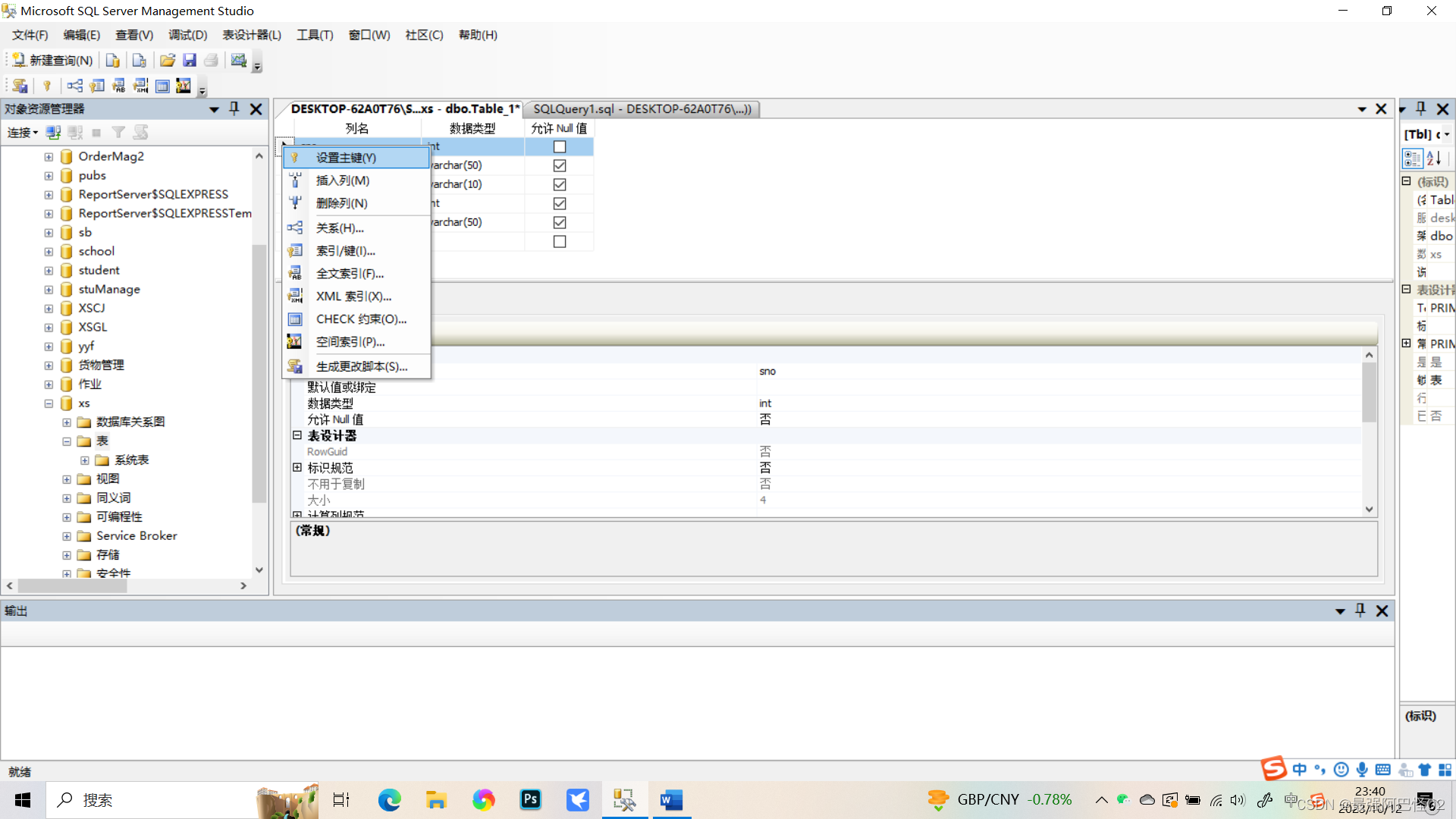Open the 工具(T) menu
This screenshot has height=819, width=1456.
tap(315, 35)
